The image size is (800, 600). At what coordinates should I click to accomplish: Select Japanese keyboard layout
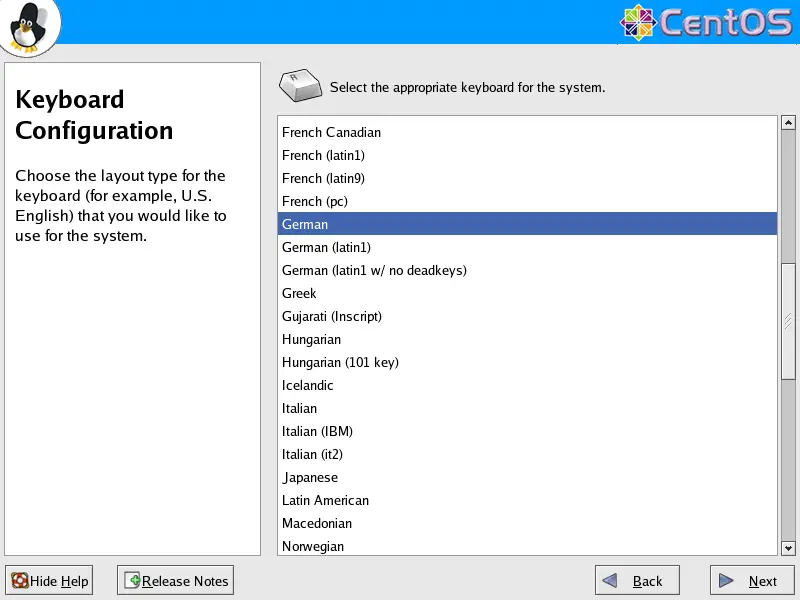click(x=310, y=477)
